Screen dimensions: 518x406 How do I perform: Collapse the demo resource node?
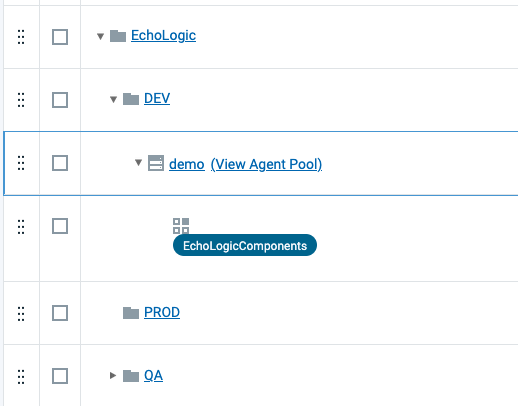click(138, 162)
